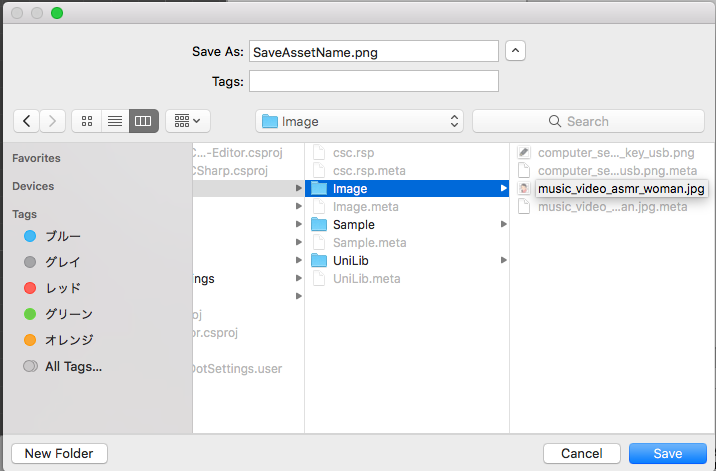Click the Tags input field
The height and width of the screenshot is (471, 716).
[x=374, y=81]
